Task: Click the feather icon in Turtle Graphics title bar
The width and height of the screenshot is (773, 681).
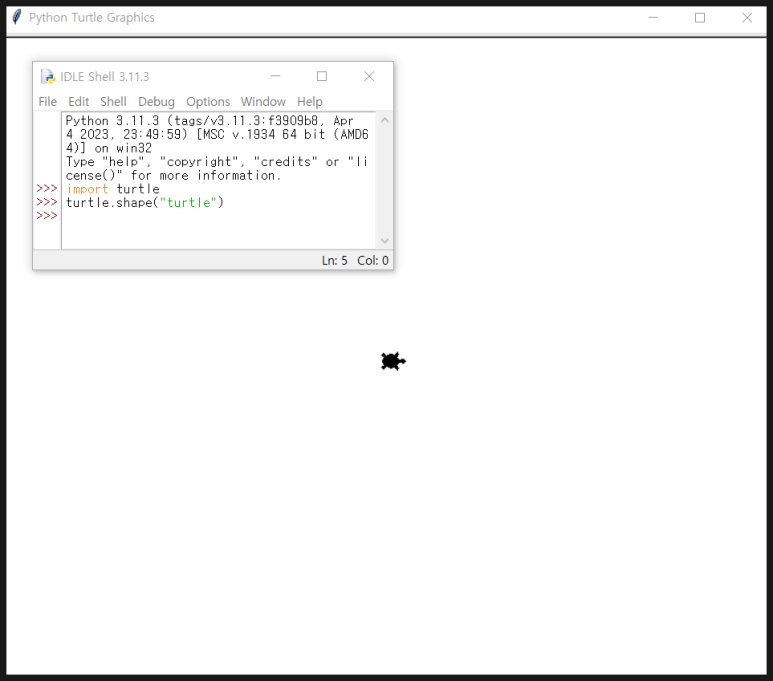Action: [16, 17]
